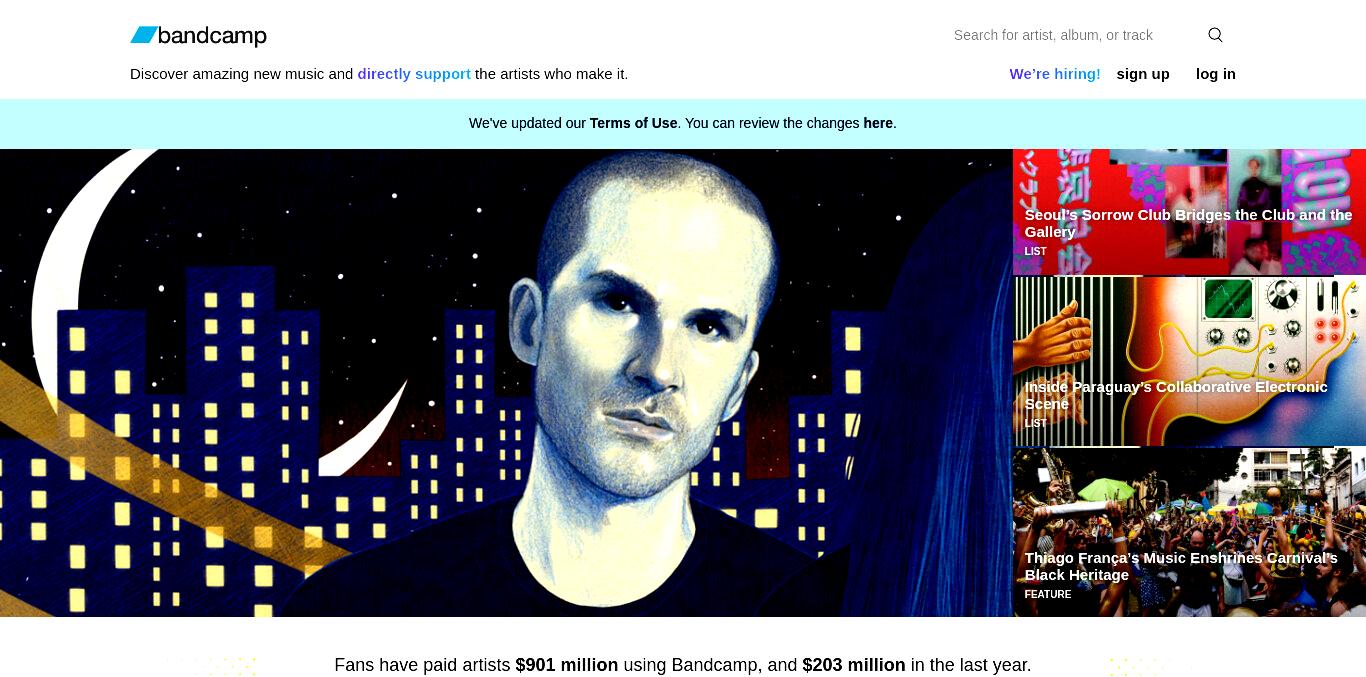Select "log in" in the header
The image size is (1366, 677).
[x=1216, y=74]
